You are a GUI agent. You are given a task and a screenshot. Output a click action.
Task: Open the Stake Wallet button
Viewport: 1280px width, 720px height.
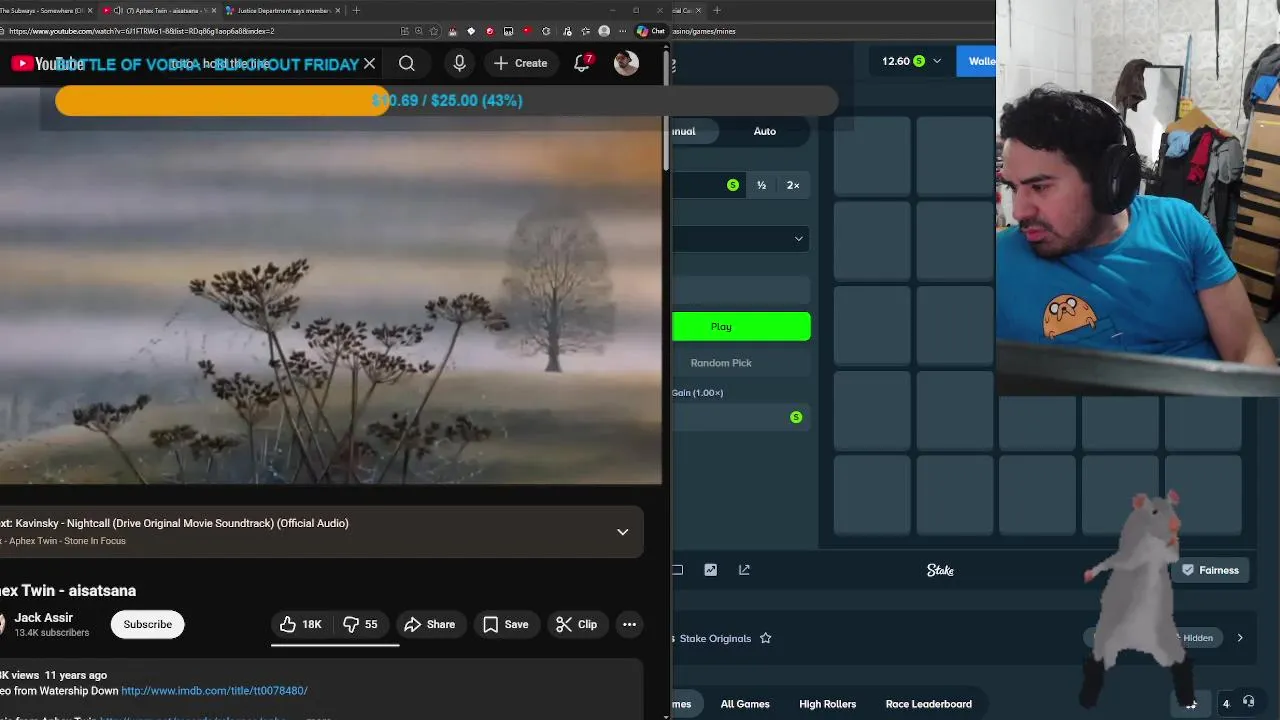point(977,61)
